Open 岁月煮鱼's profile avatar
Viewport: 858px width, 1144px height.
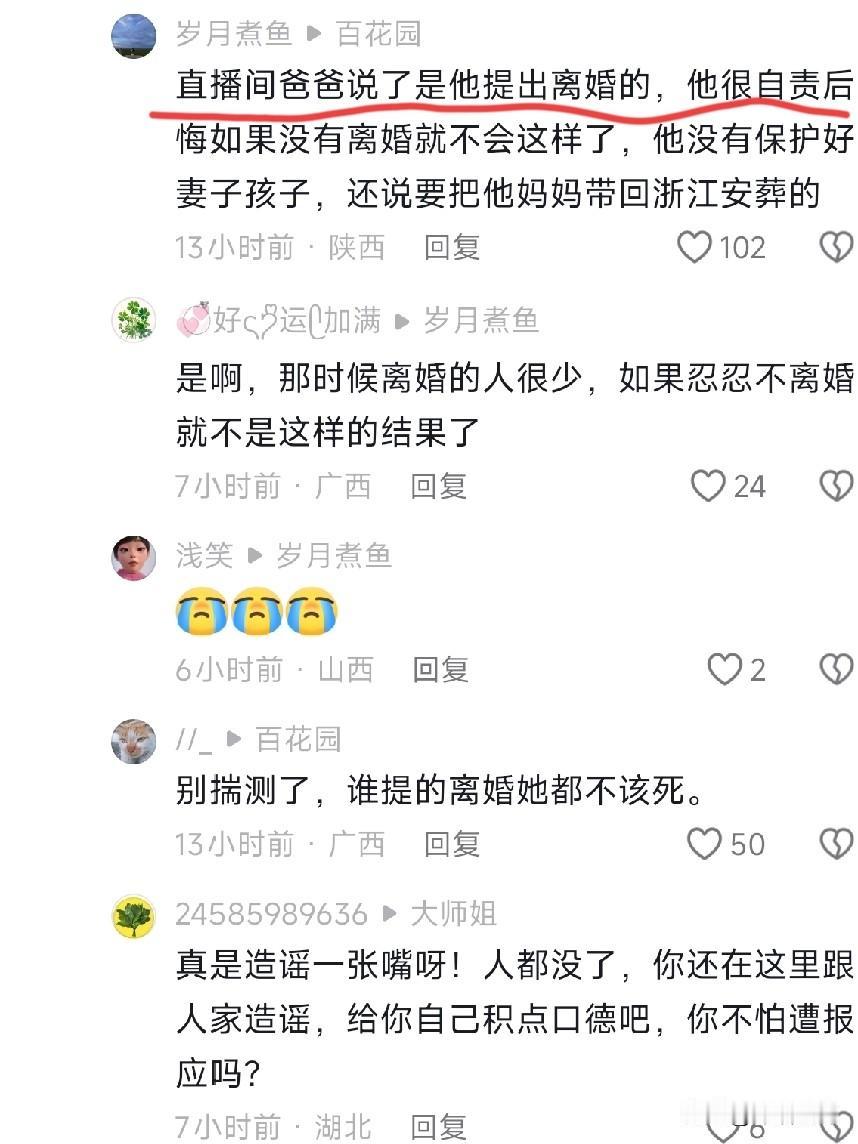134,35
